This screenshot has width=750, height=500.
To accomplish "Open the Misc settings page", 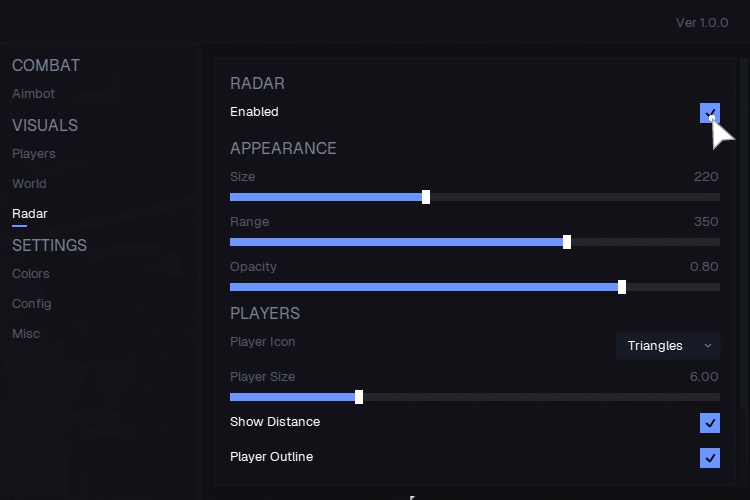I will [26, 334].
